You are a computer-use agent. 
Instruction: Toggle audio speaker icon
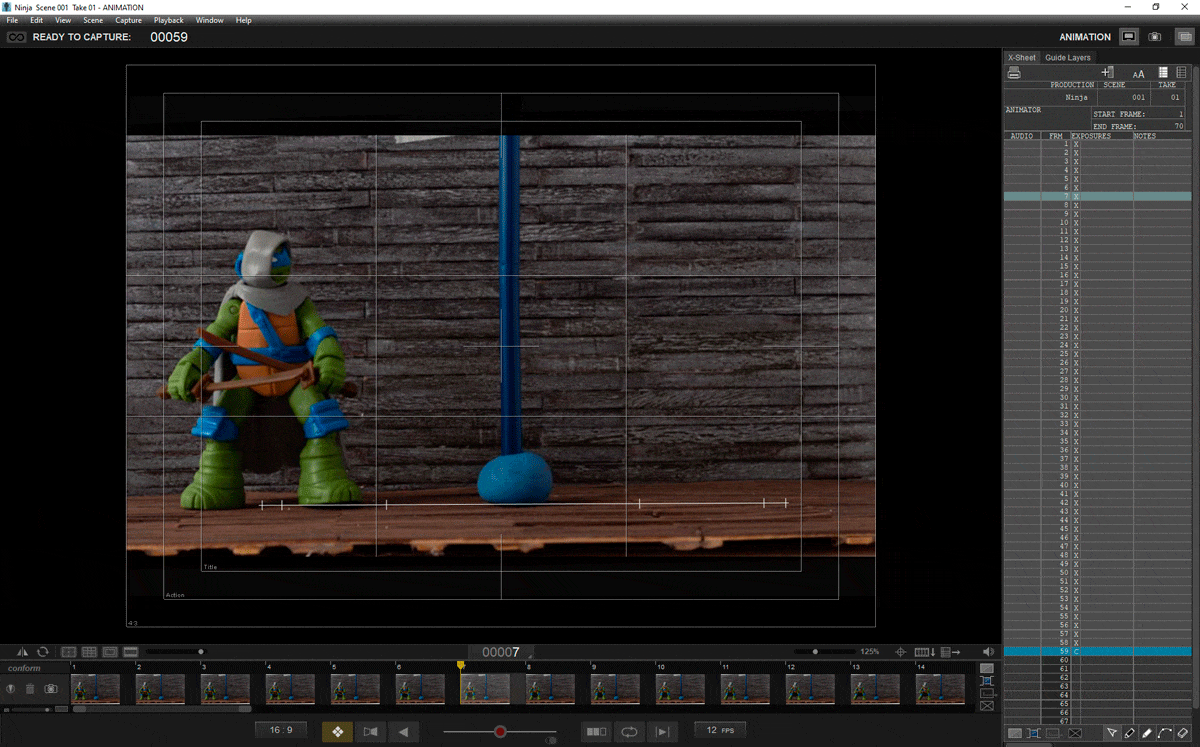[989, 652]
